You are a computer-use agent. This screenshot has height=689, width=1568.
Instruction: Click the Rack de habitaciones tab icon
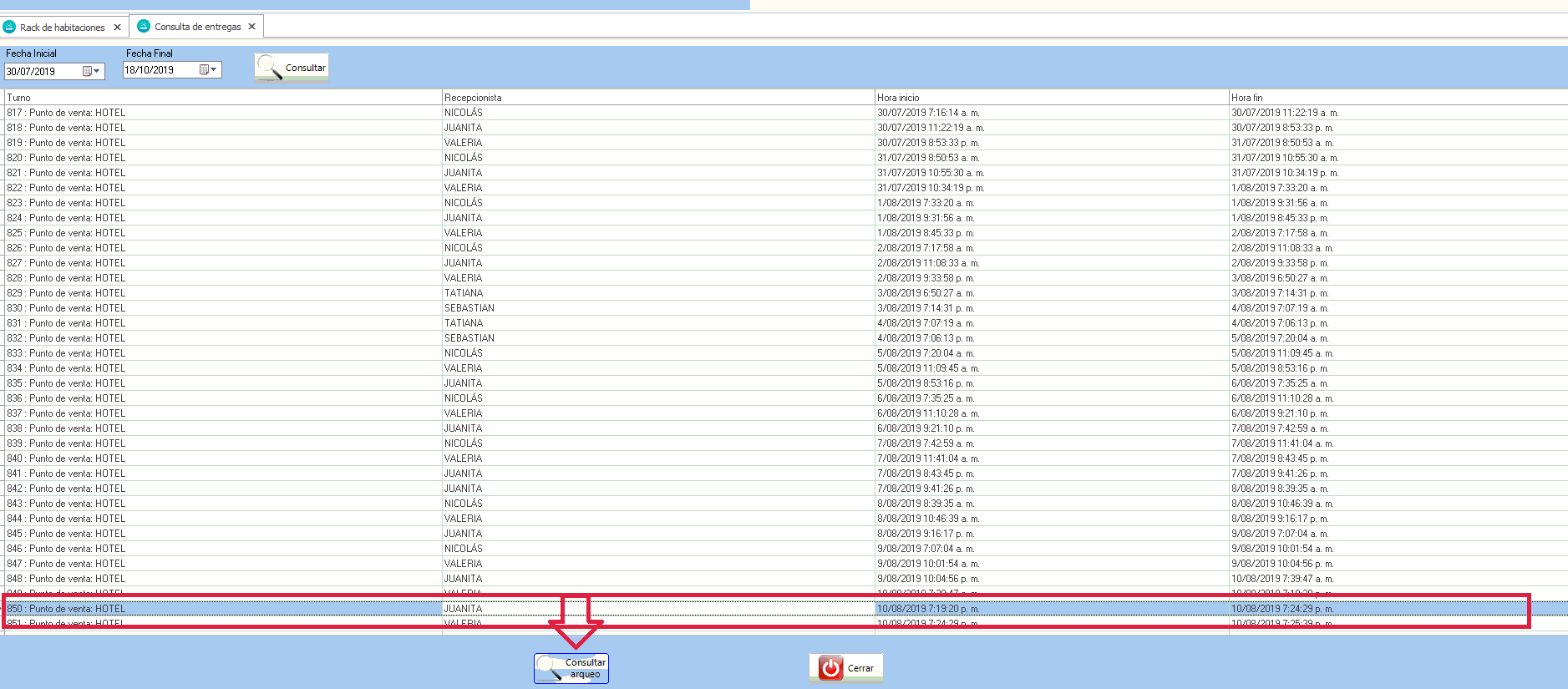tap(10, 27)
